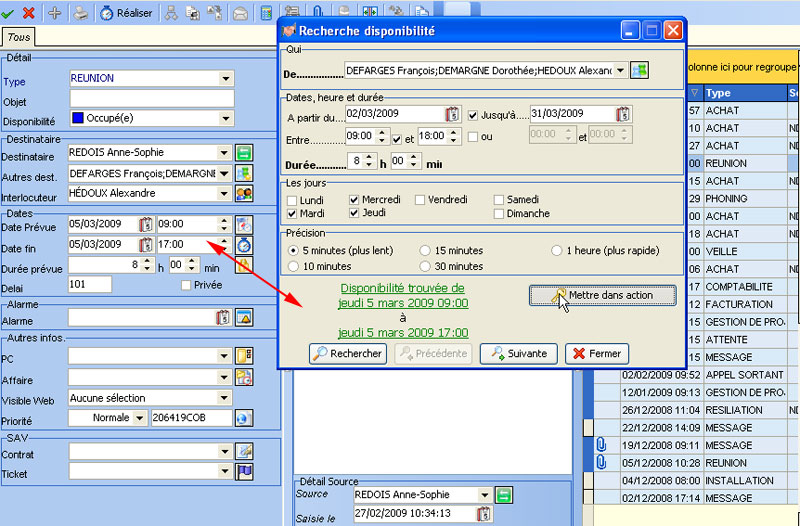Click the Rechercher button
The width and height of the screenshot is (800, 526).
click(347, 353)
